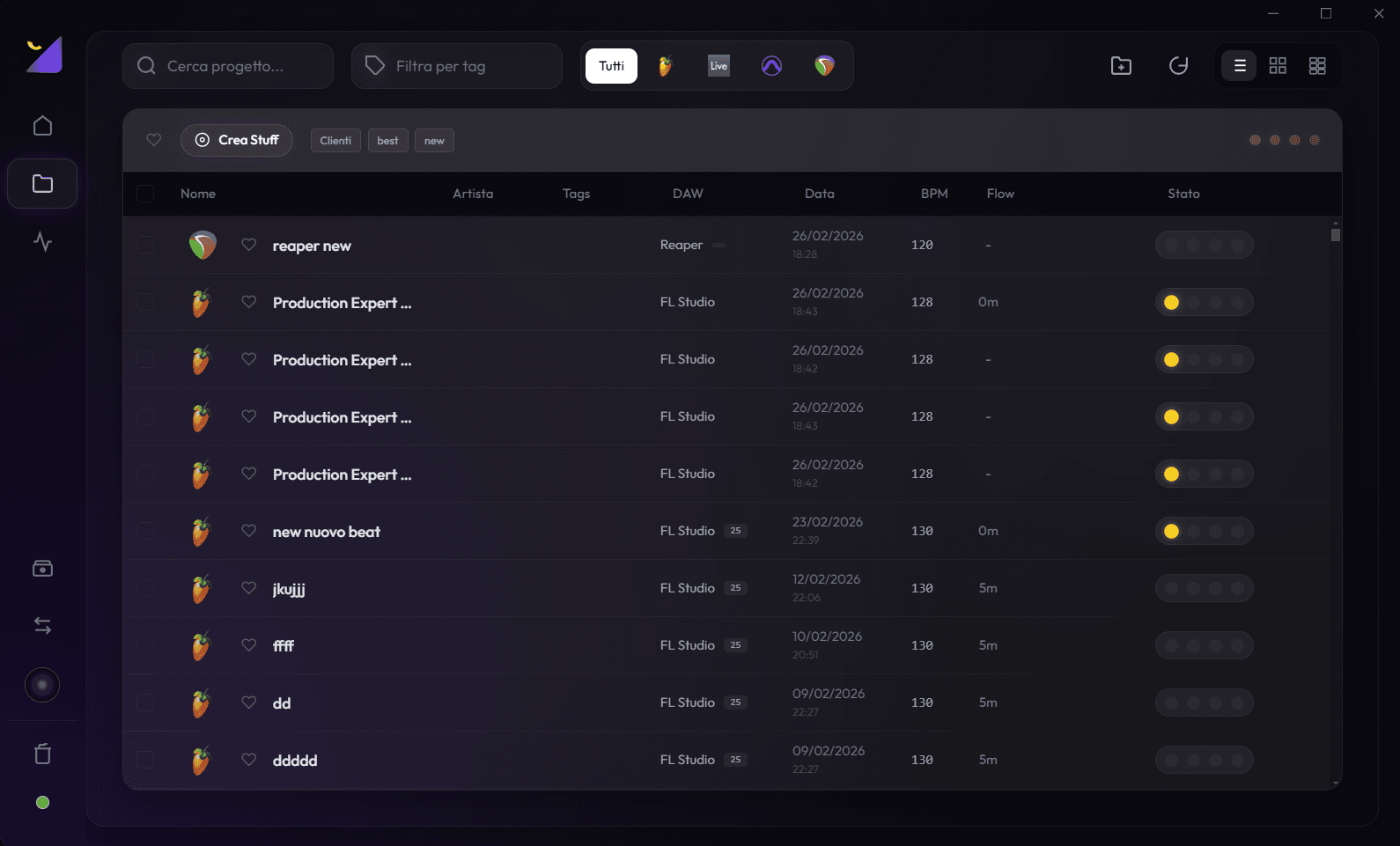The width and height of the screenshot is (1400, 846).
Task: Set status dots on reaper new row
Action: tap(1204, 245)
